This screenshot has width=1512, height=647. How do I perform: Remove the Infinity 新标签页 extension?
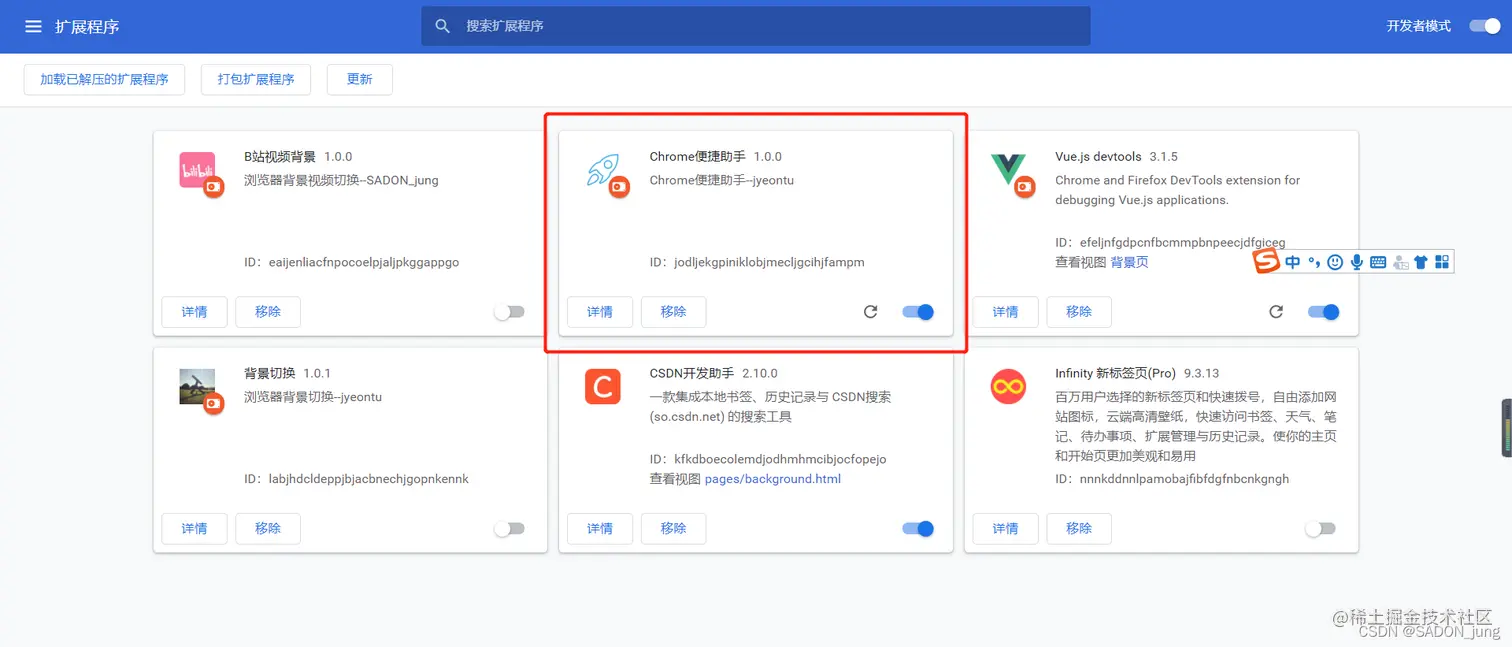(1079, 528)
